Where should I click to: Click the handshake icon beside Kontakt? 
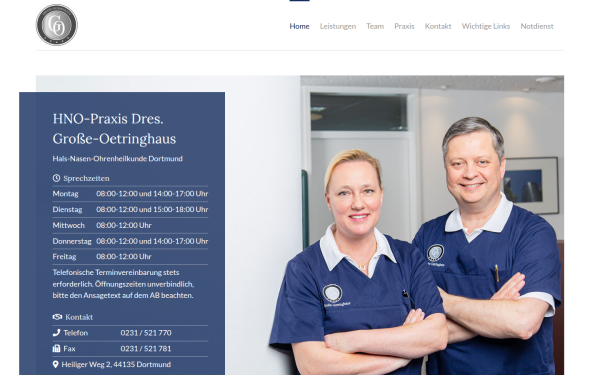pos(57,317)
